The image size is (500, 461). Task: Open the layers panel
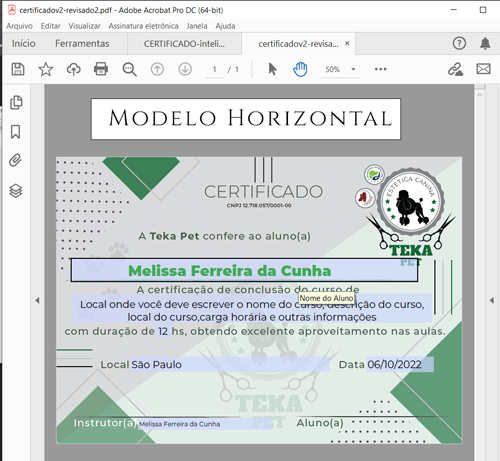pyautogui.click(x=16, y=191)
